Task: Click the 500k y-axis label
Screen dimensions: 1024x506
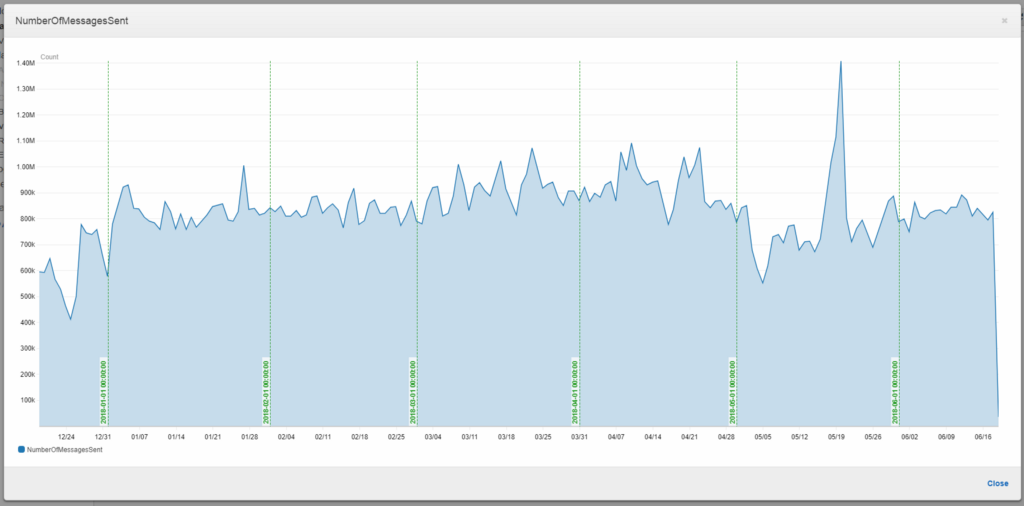Action: pyautogui.click(x=29, y=296)
